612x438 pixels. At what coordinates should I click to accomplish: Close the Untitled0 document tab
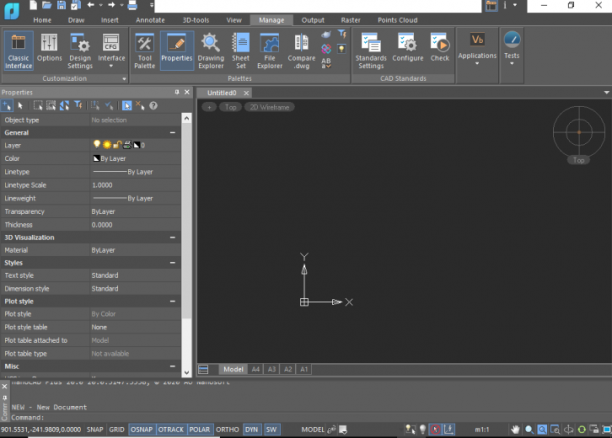[246, 93]
